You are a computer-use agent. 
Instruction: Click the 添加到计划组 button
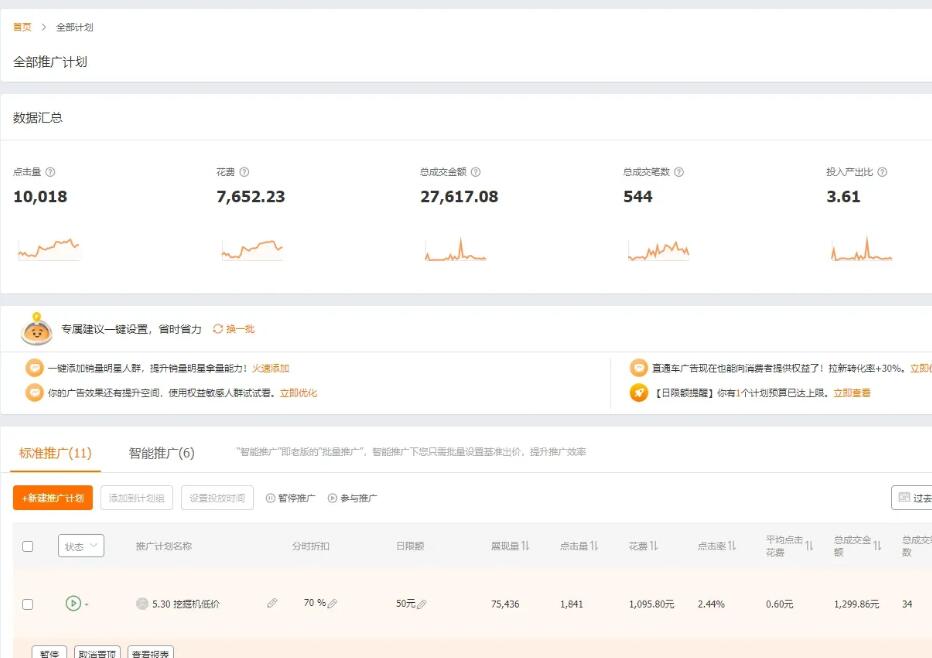(x=137, y=498)
